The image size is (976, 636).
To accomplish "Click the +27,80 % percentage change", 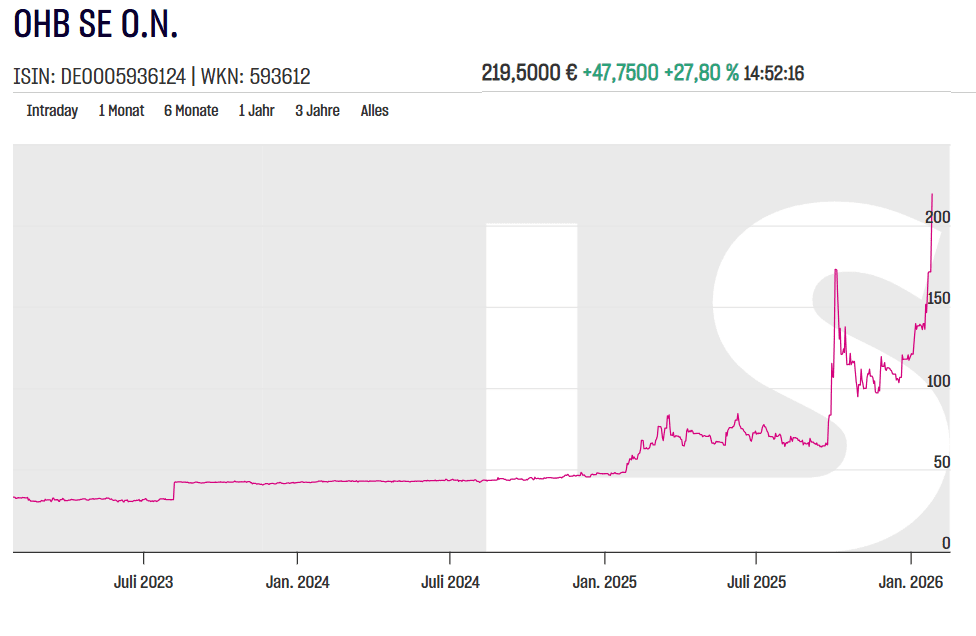I will 702,73.
